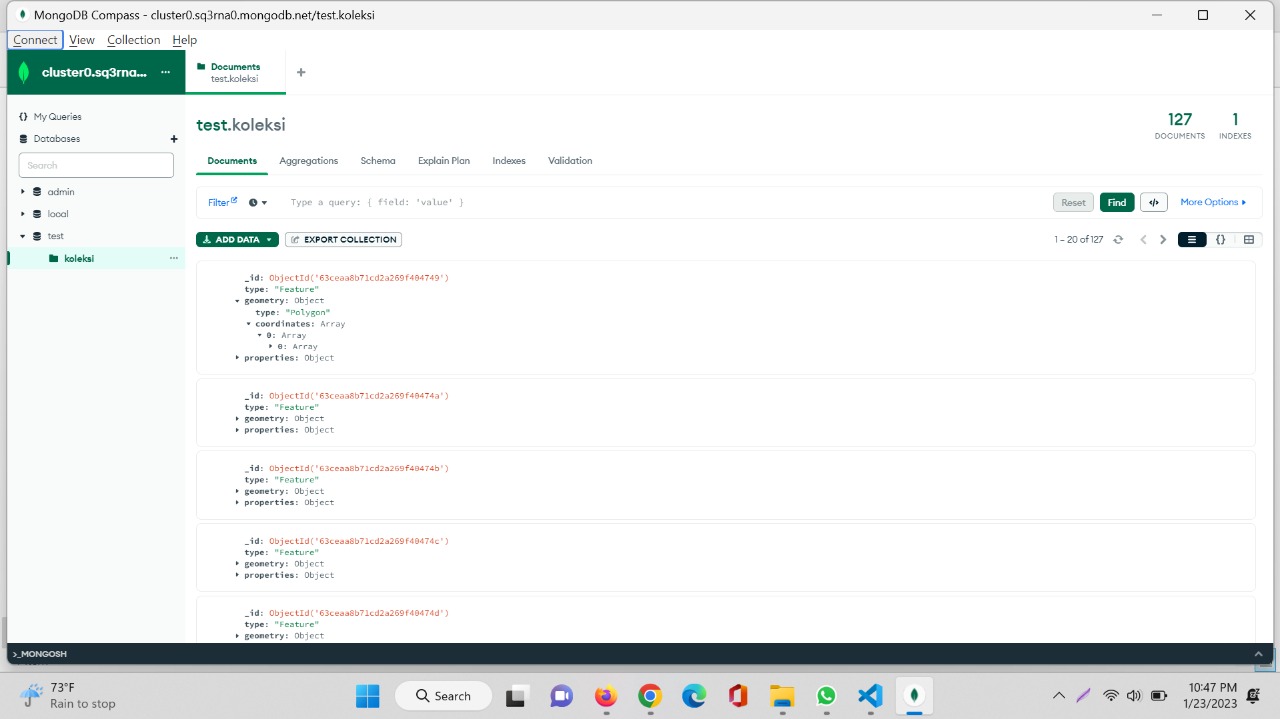Open WhatsApp from the taskbar
The width and height of the screenshot is (1280, 719).
pyautogui.click(x=826, y=695)
